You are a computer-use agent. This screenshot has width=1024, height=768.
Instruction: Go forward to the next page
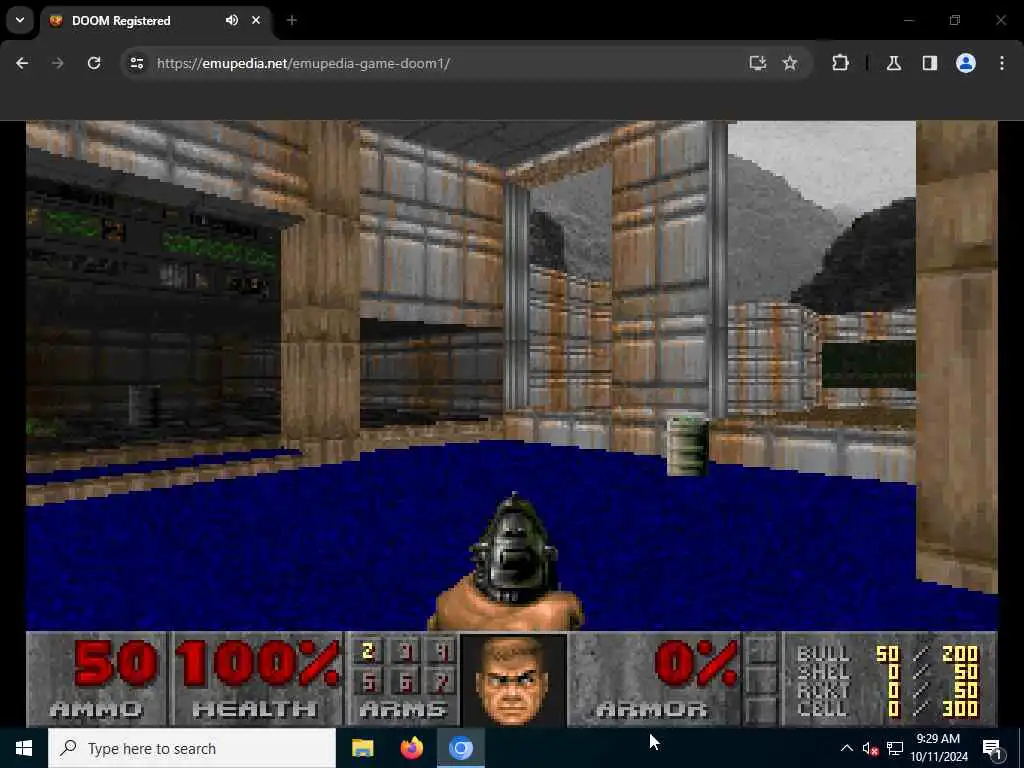click(57, 63)
